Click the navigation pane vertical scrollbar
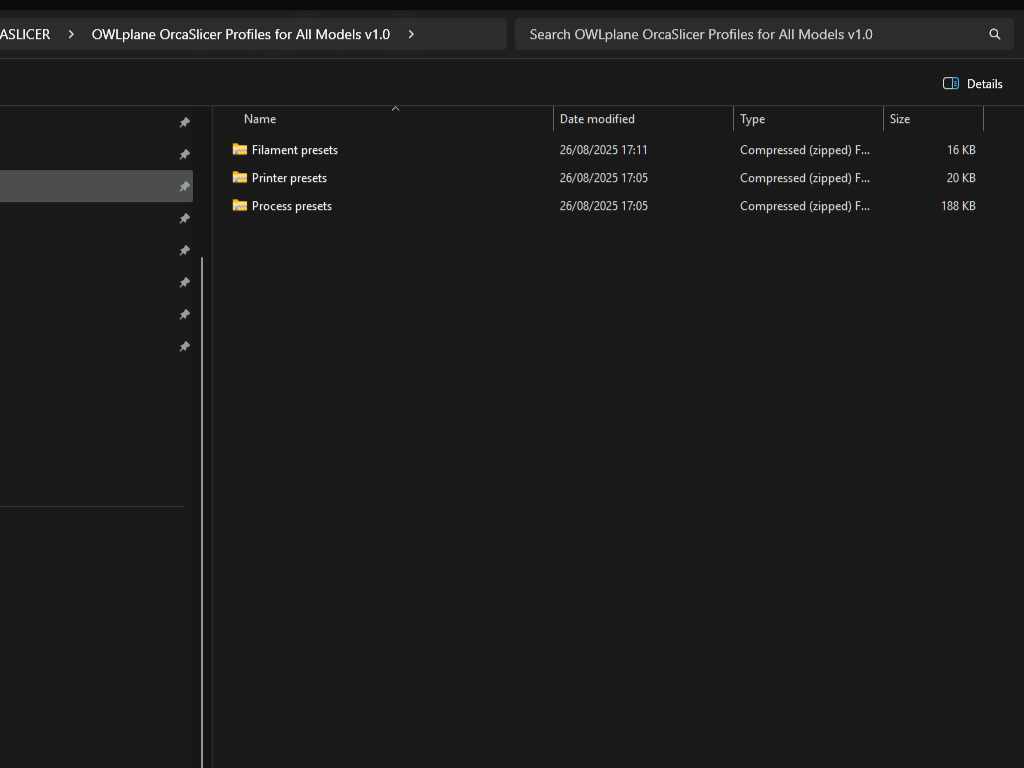 pyautogui.click(x=203, y=500)
